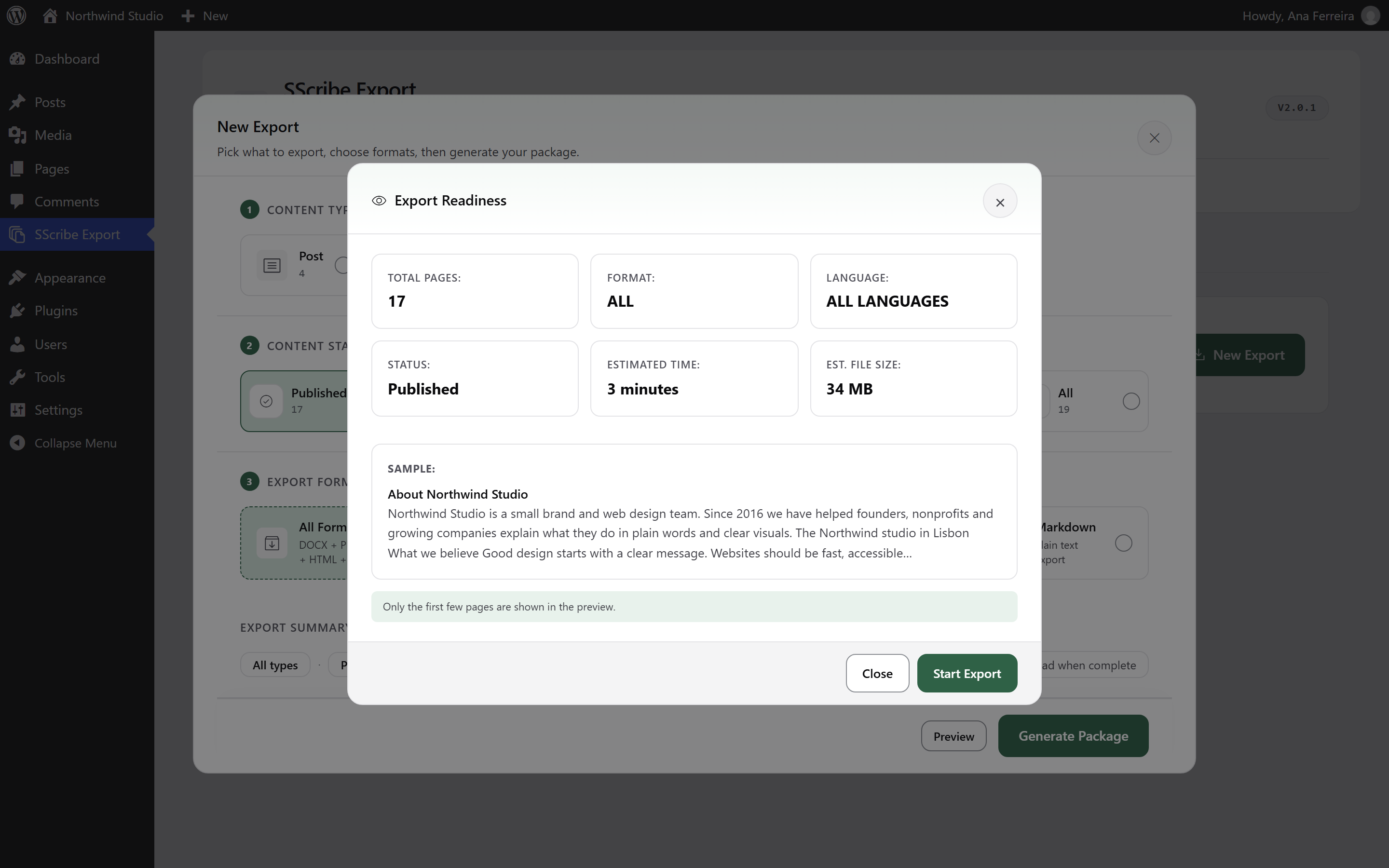
Task: Click the Pages sidebar icon
Action: click(x=17, y=169)
